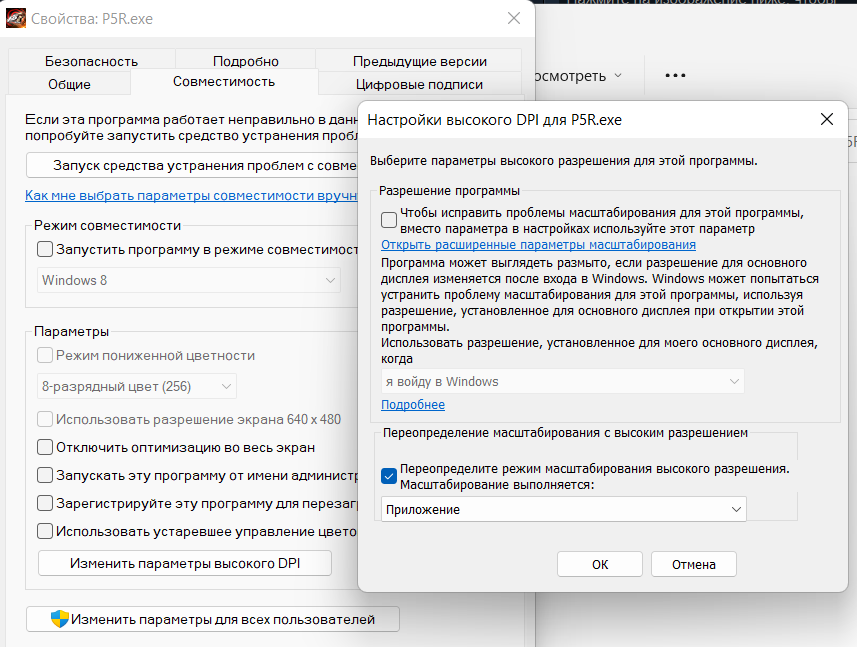
Task: Enable the legacy color management checkbox
Action: (x=45, y=531)
